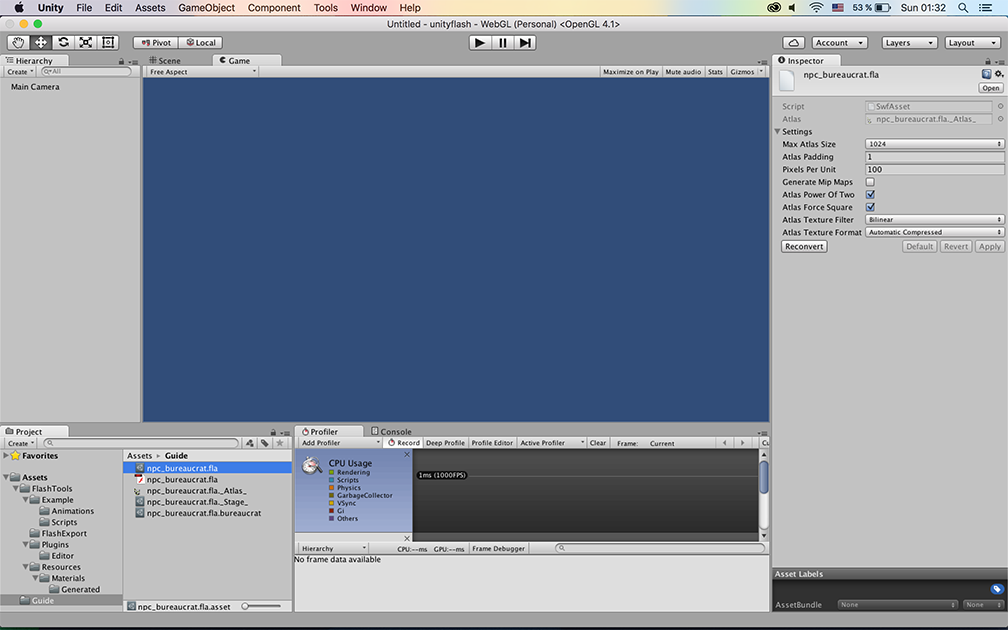Select the Hand tool in toolbar
1008x630 pixels.
click(x=19, y=43)
